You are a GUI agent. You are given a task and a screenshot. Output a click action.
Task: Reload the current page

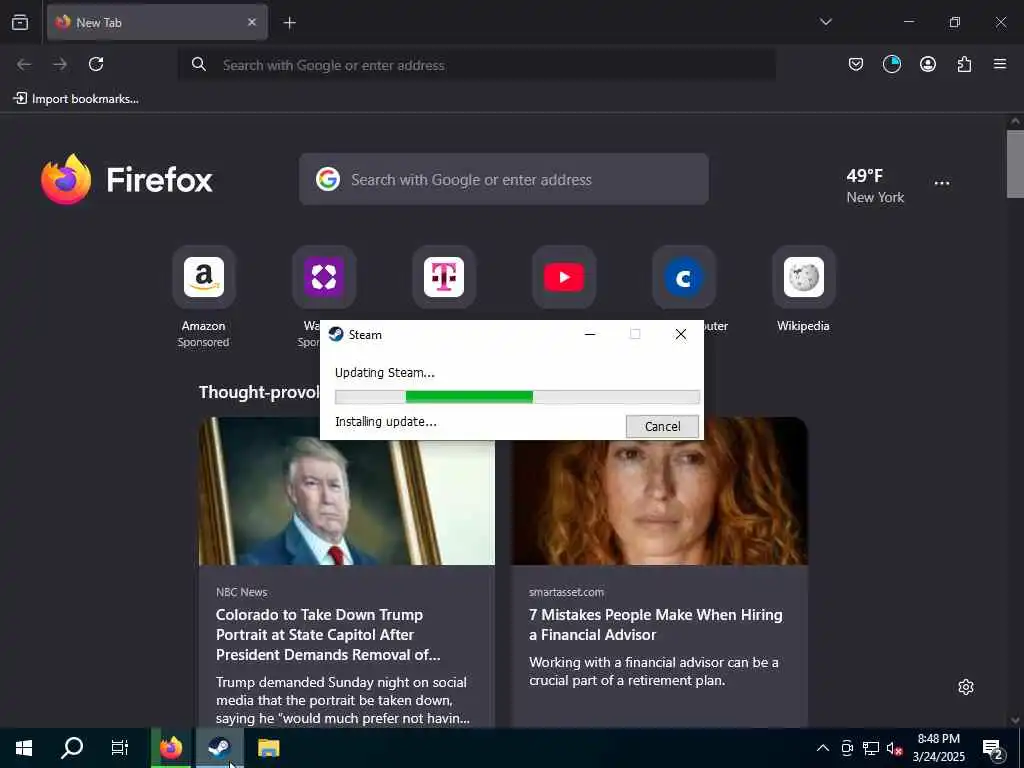click(96, 64)
